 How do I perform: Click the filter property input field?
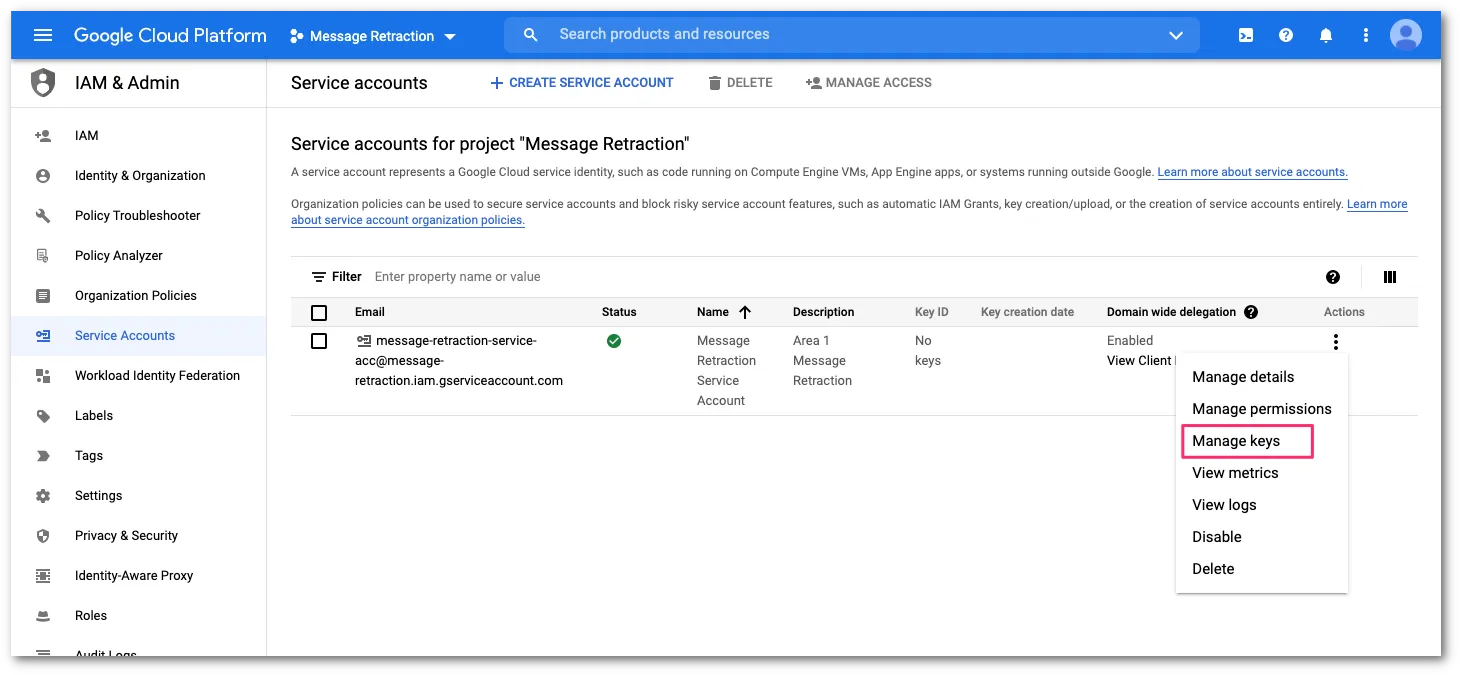click(x=500, y=276)
